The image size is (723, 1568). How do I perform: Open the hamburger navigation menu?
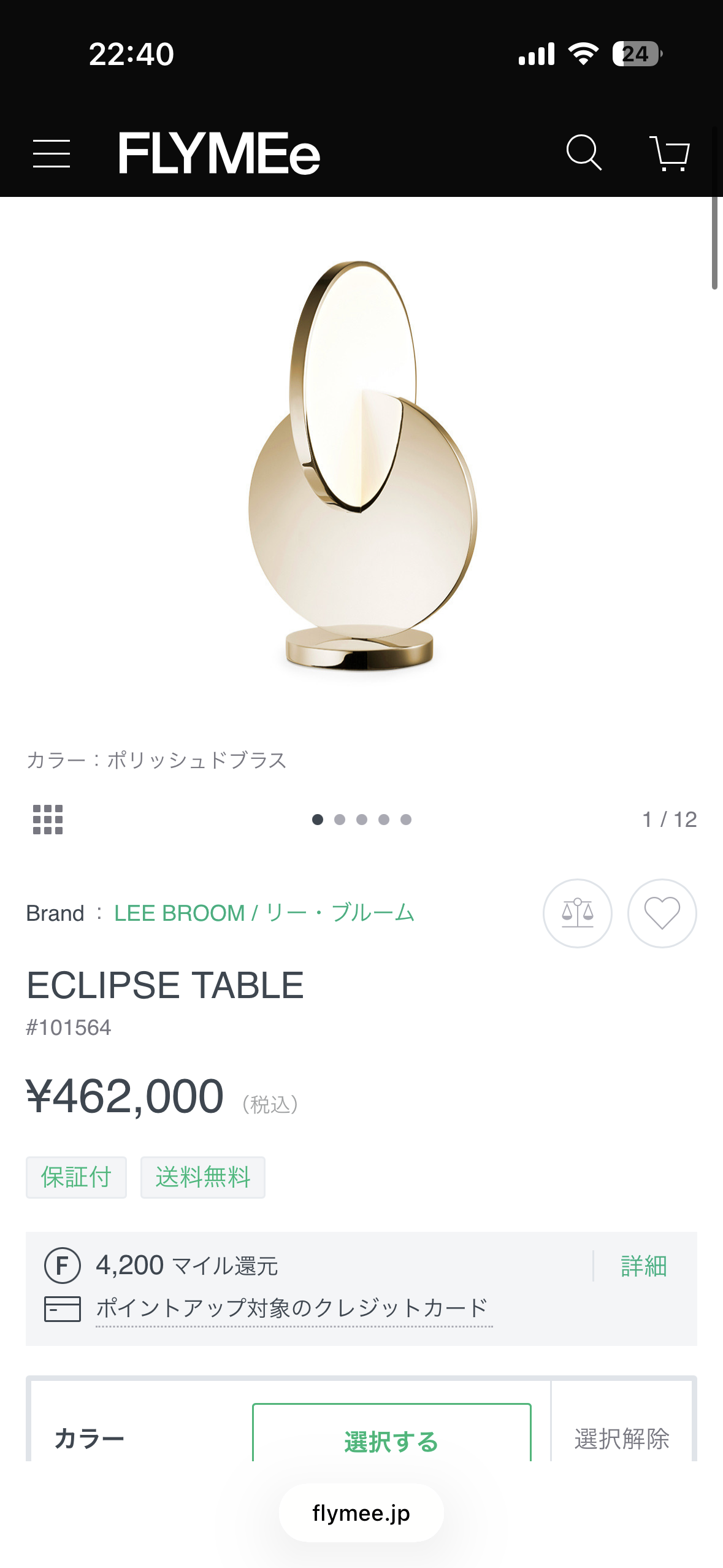52,153
